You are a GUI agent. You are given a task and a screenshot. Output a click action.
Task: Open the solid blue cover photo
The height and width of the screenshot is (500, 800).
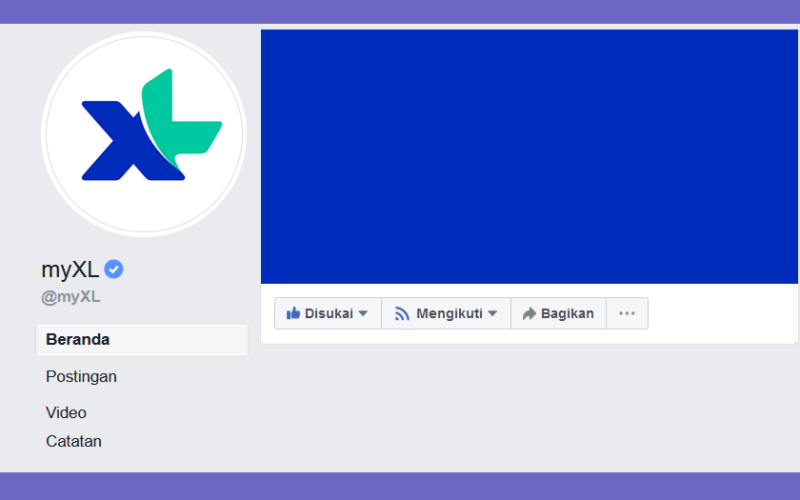tap(529, 157)
